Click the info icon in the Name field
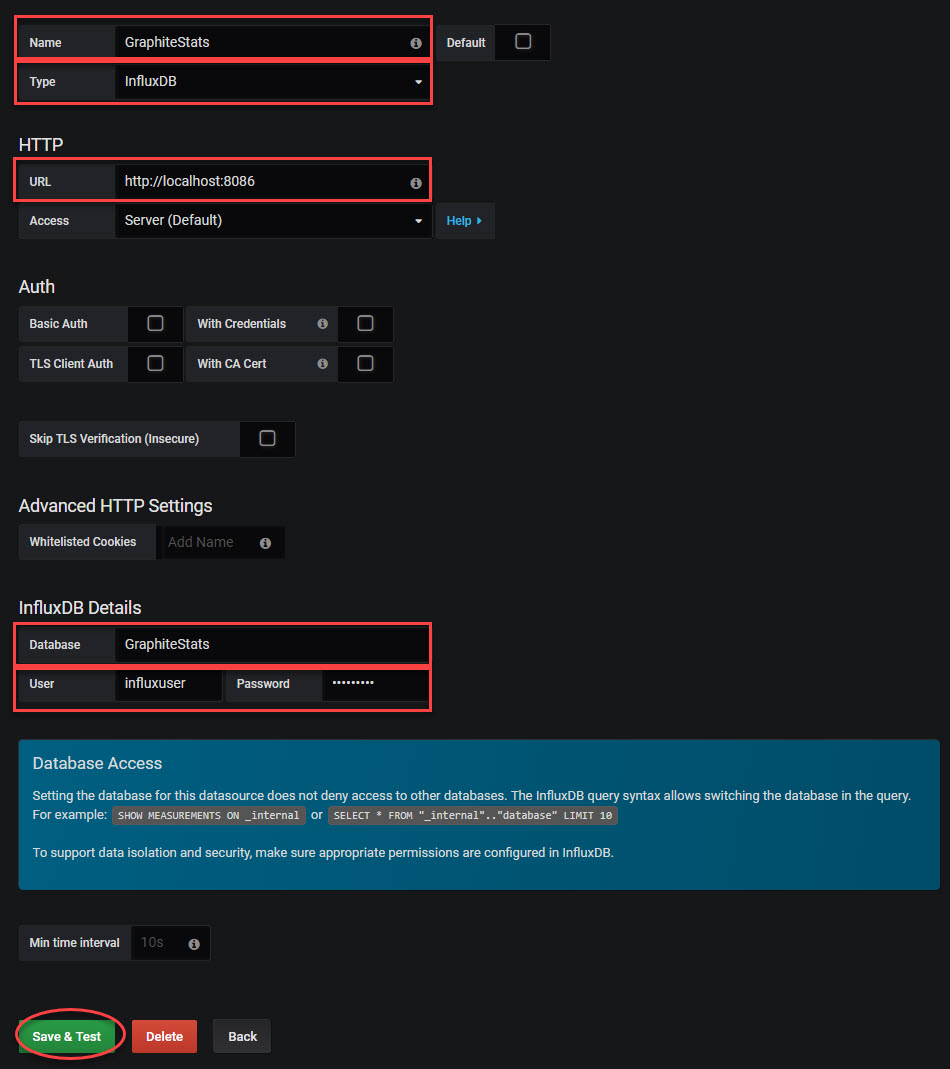Screen dimensions: 950x1069 coord(415,43)
